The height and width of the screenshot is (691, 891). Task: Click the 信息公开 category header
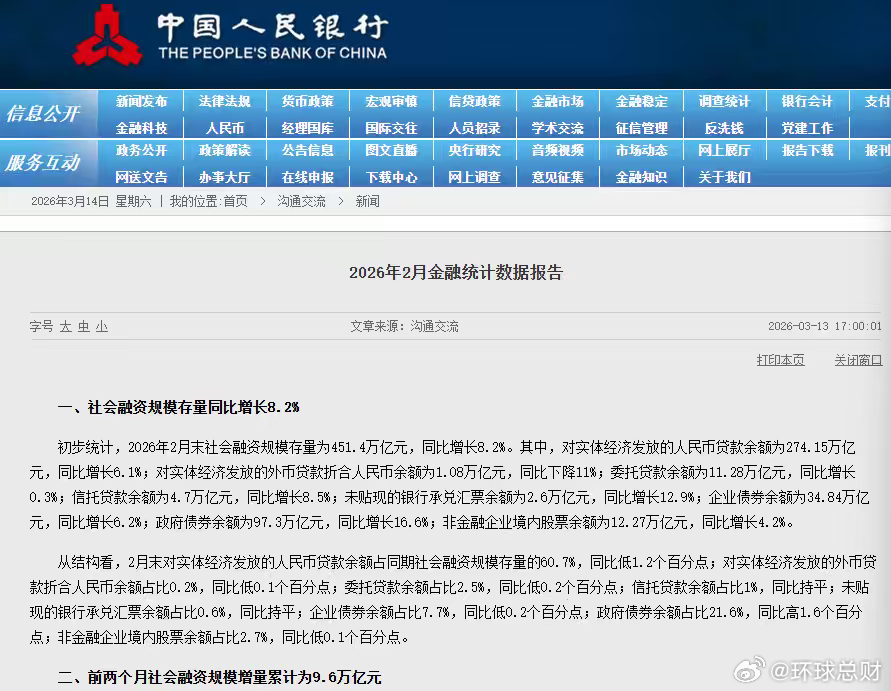pos(43,114)
